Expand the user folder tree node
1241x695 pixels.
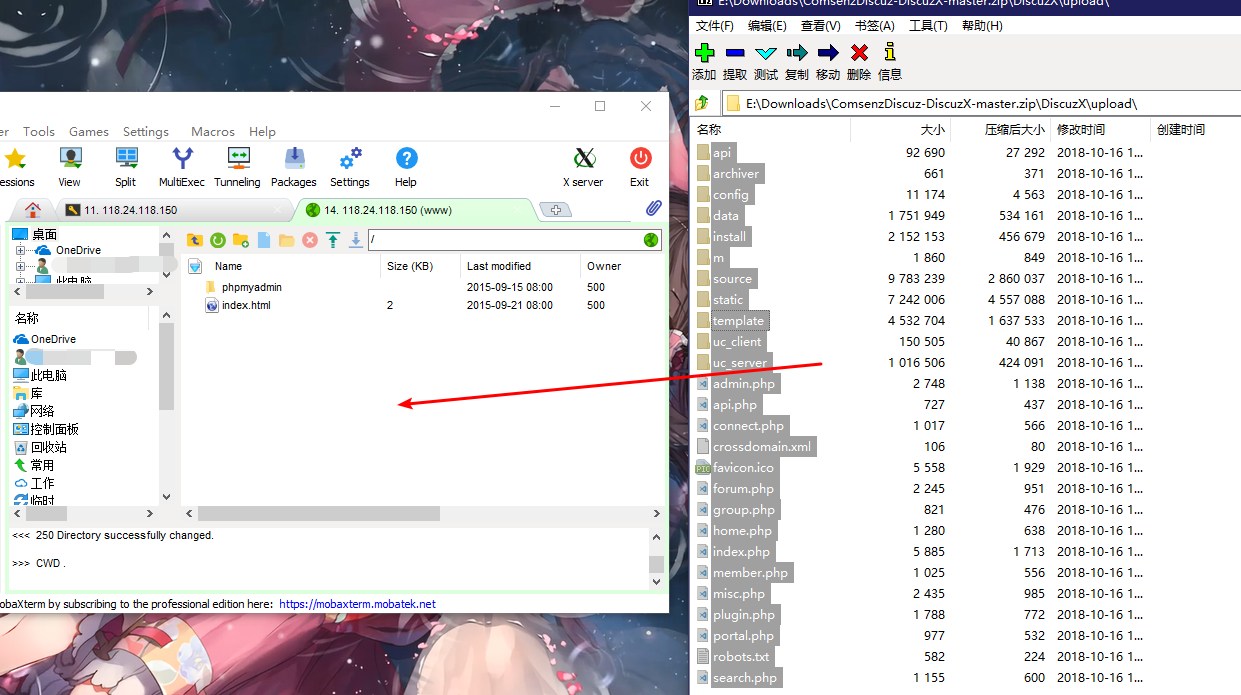click(20, 267)
